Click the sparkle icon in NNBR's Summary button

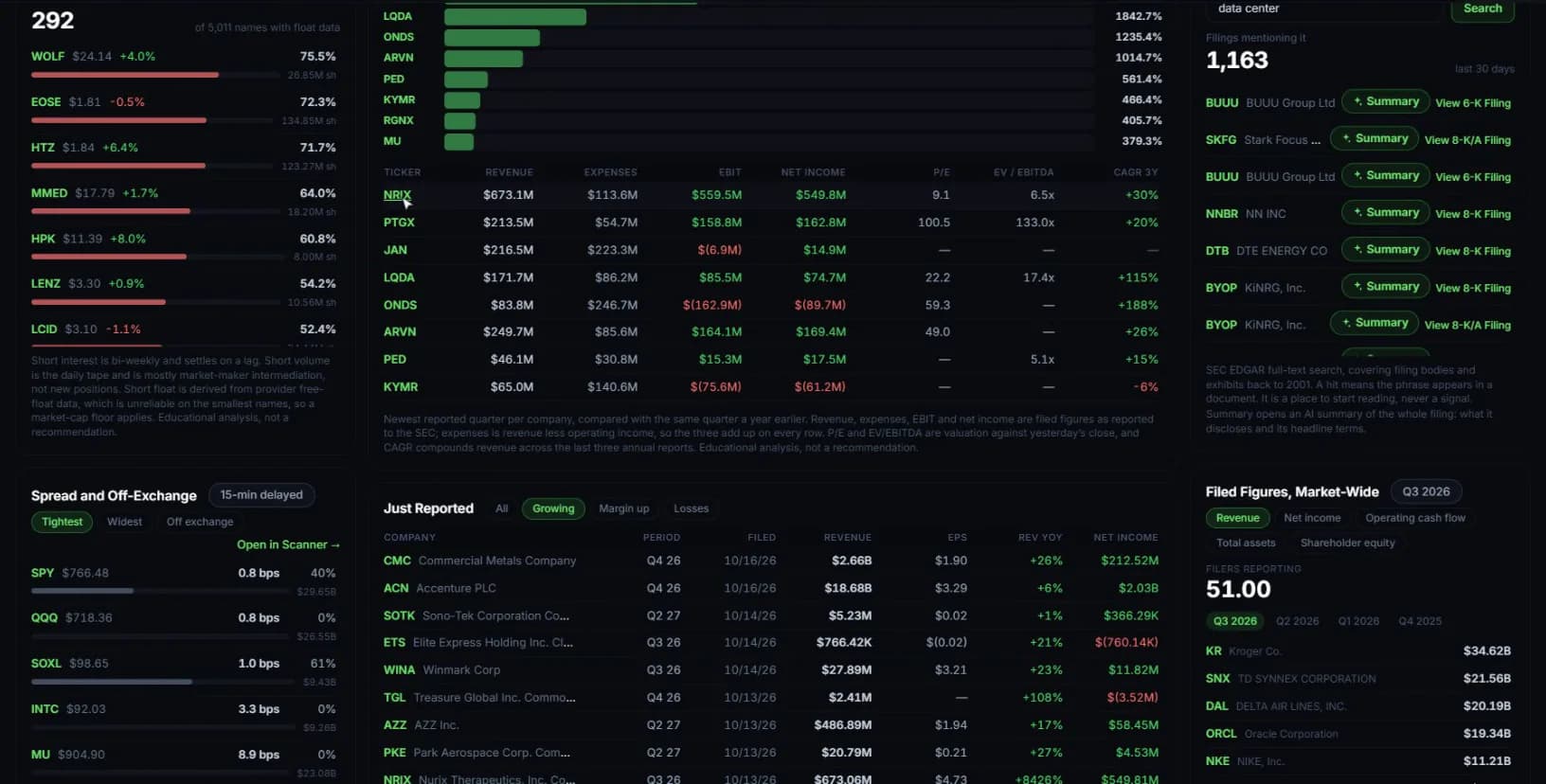coord(1357,212)
